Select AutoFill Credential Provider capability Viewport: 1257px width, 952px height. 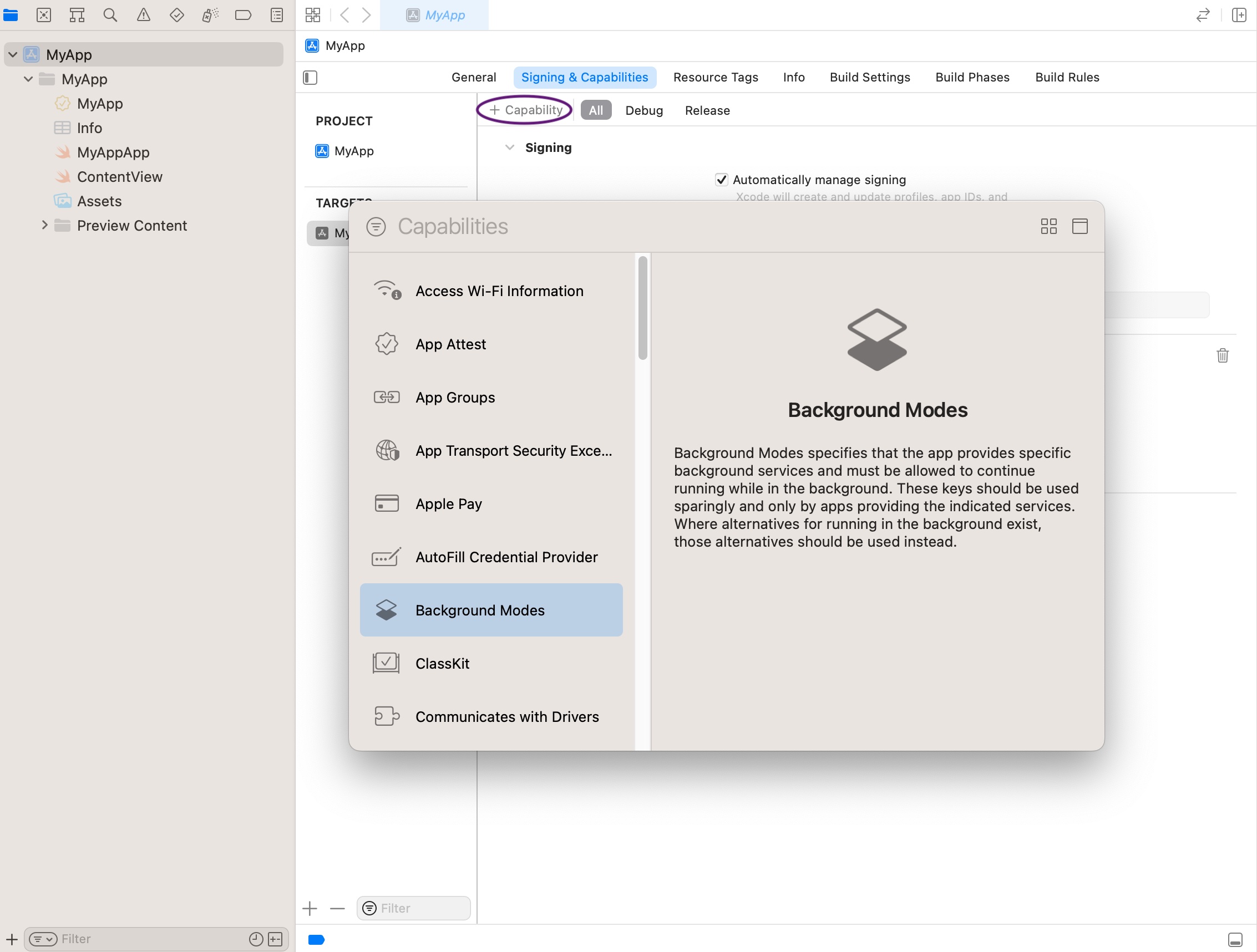pos(491,557)
